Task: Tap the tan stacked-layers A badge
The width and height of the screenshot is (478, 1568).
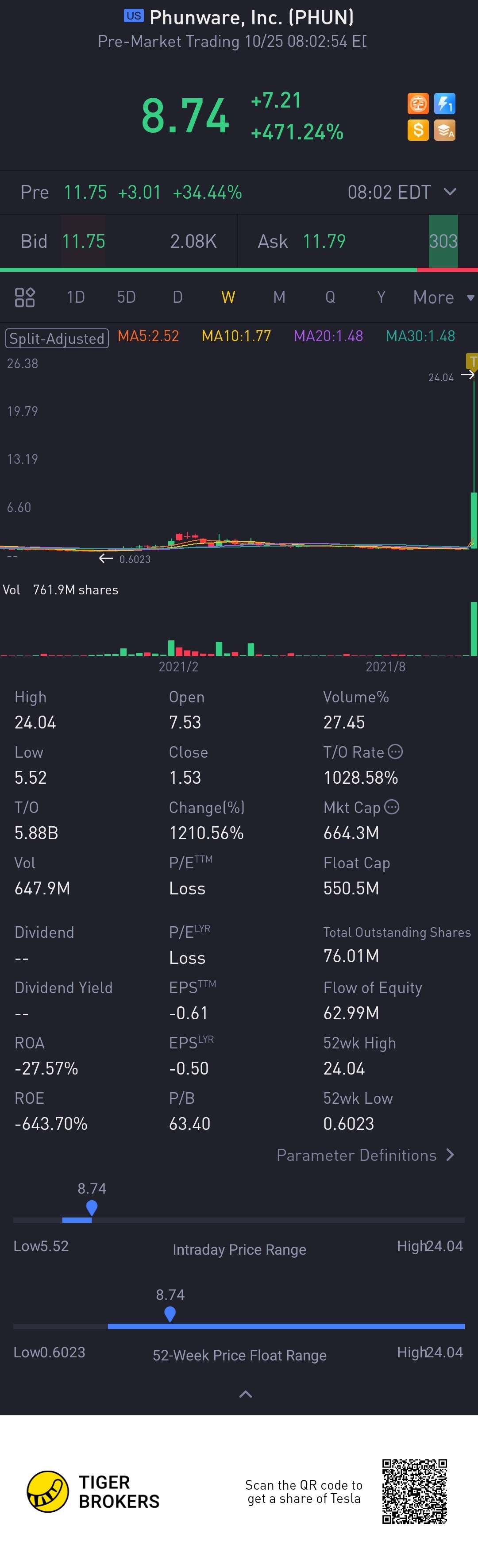Action: [x=444, y=130]
